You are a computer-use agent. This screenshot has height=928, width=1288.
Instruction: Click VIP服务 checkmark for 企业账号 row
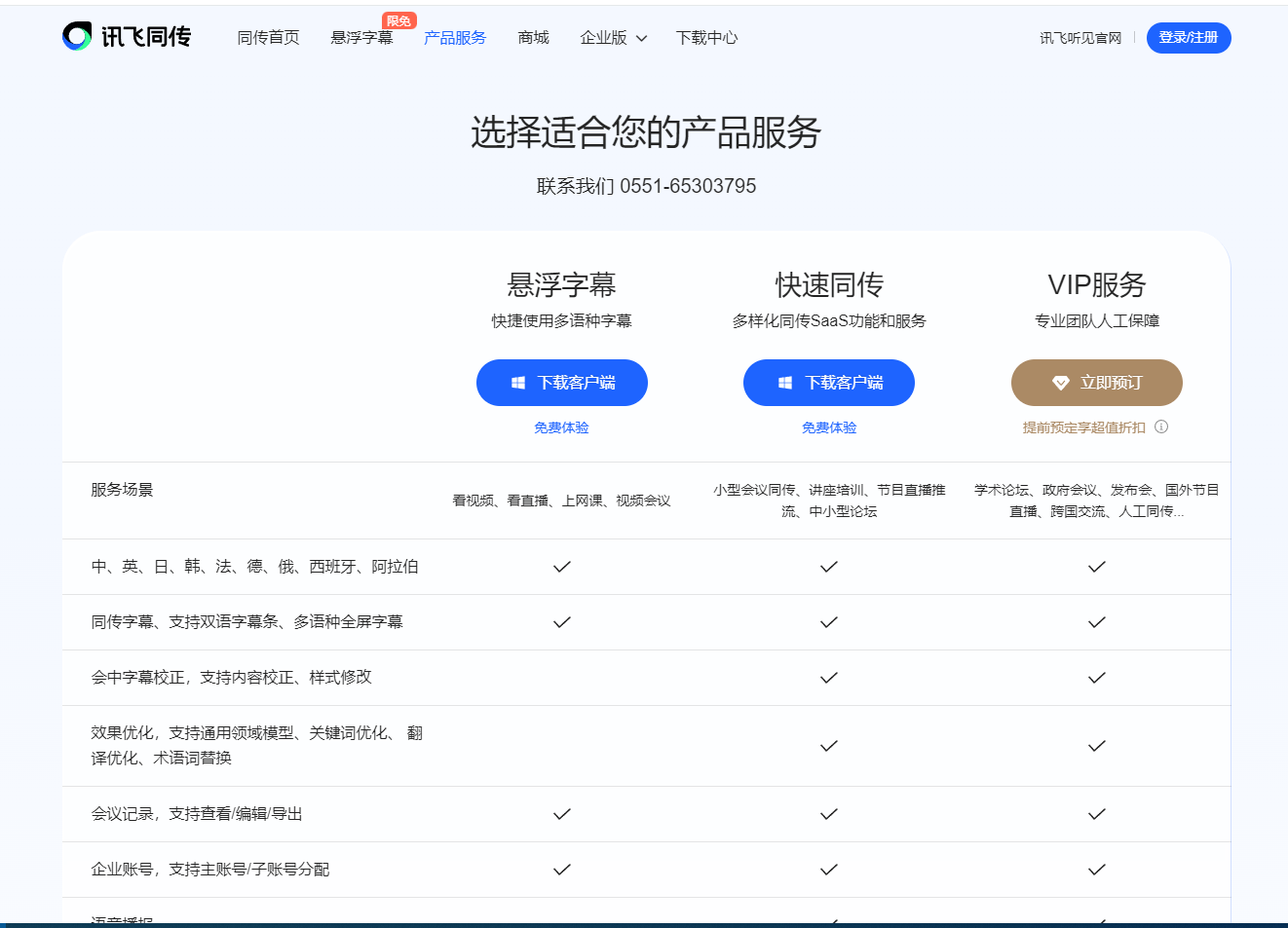click(x=1096, y=870)
